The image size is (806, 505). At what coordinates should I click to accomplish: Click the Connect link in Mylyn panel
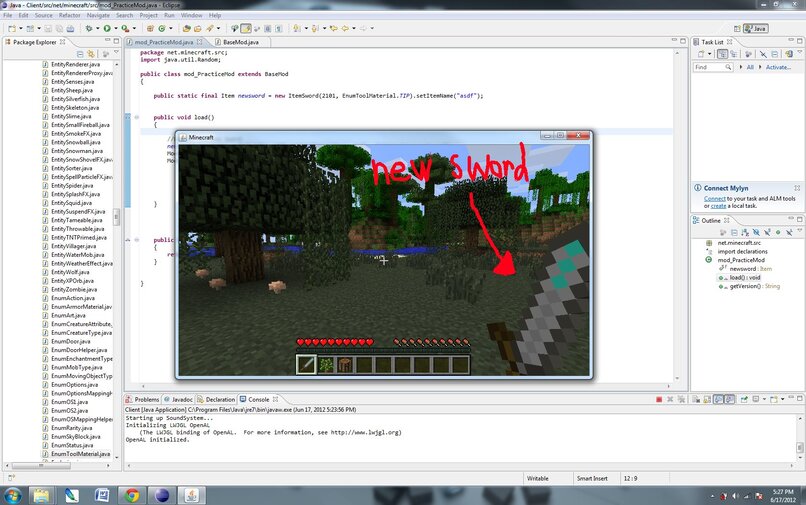pos(714,198)
